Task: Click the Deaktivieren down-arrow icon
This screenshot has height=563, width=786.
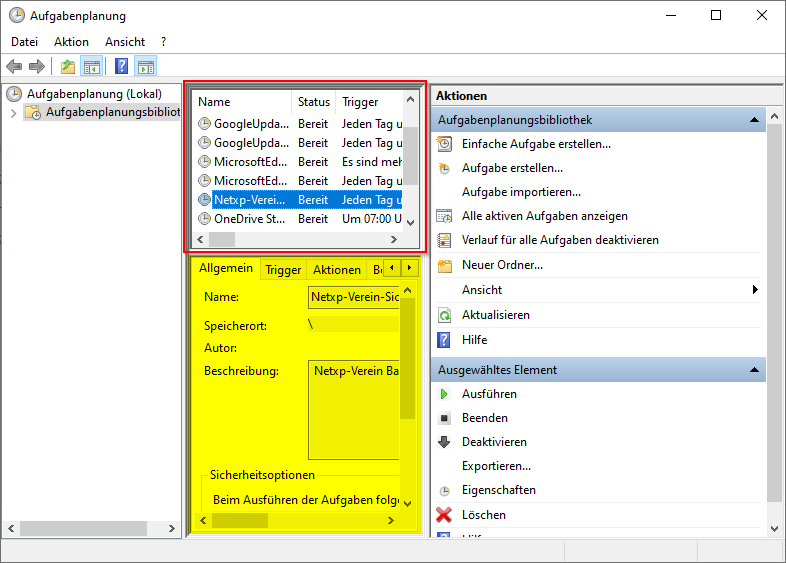Action: 444,442
